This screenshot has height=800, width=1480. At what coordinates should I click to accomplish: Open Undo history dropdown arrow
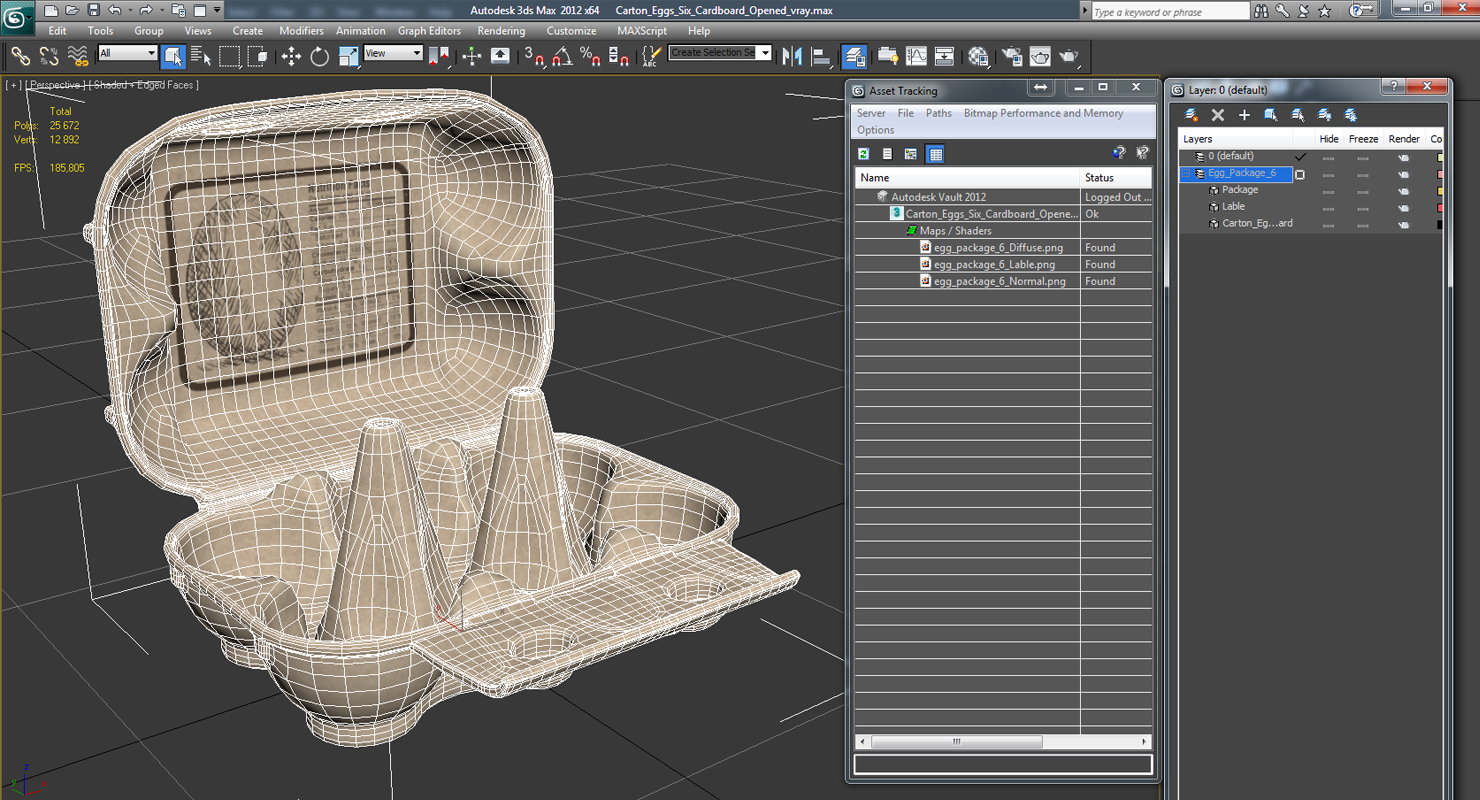[x=130, y=10]
